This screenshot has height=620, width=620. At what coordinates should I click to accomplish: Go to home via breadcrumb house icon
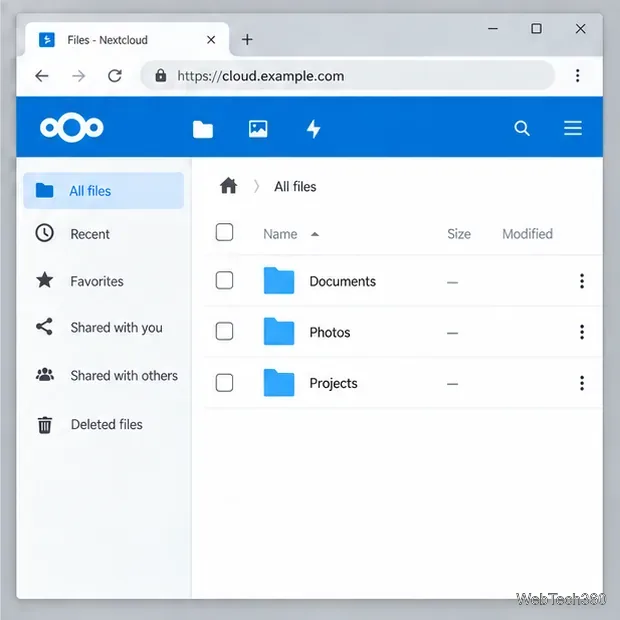pos(229,185)
